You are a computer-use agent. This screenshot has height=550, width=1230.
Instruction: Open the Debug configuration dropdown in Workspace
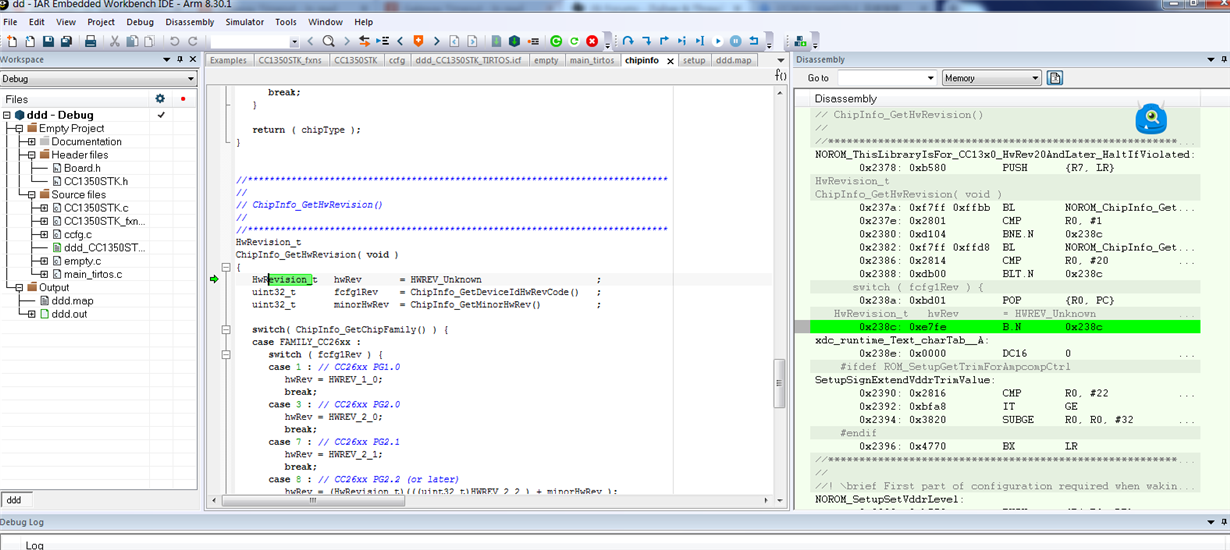pos(98,78)
